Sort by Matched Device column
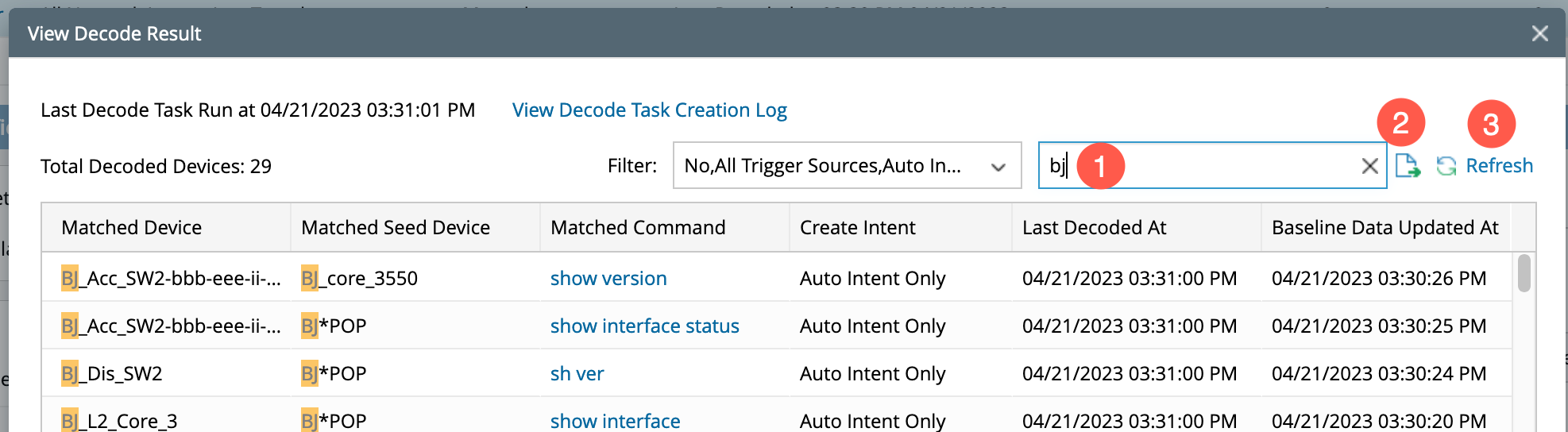Screen dimensions: 1568x432 coord(132,228)
